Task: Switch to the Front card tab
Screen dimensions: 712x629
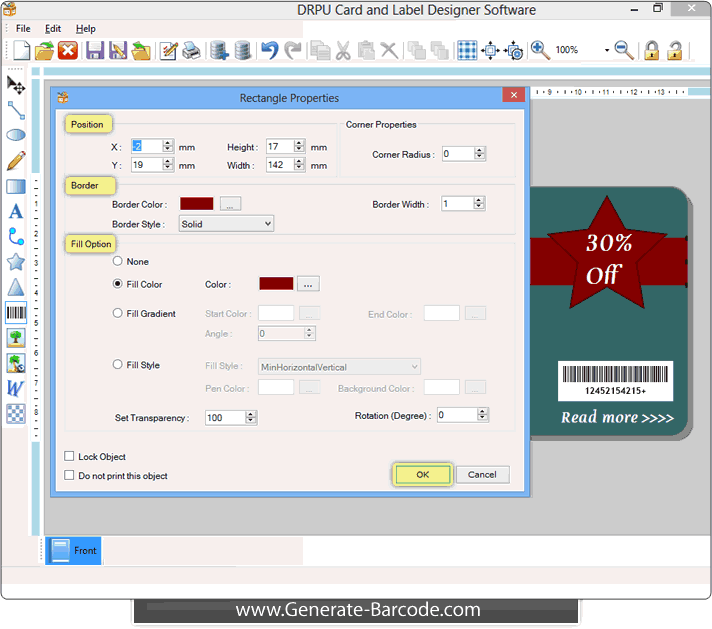Action: pyautogui.click(x=74, y=550)
